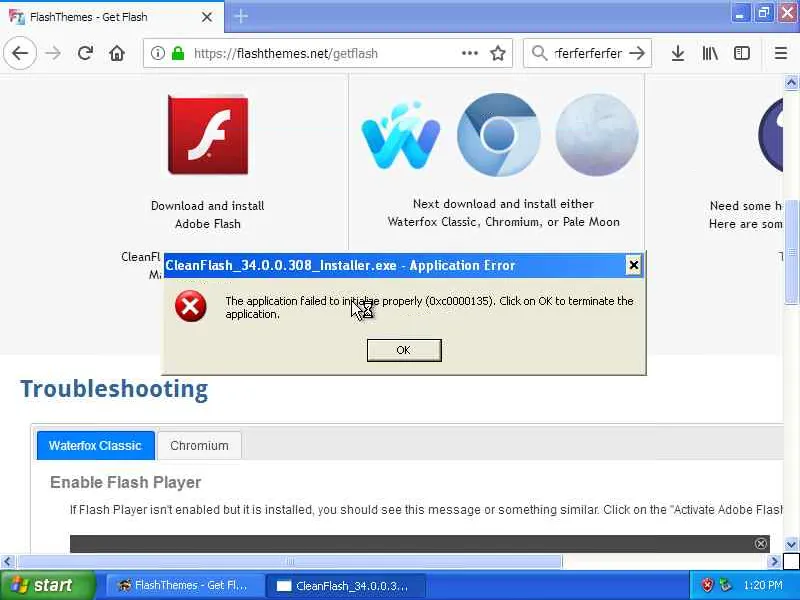Click the green hardware tray icon next to the clock
Image resolution: width=800 pixels, height=600 pixels.
[x=725, y=585]
